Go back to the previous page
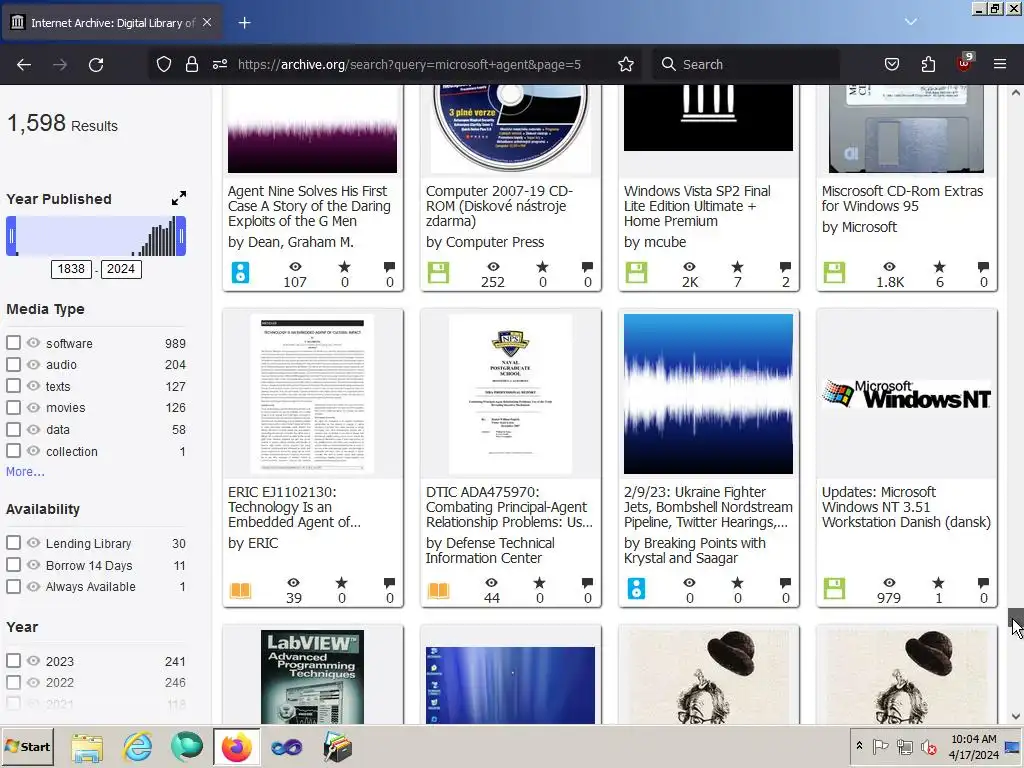This screenshot has height=768, width=1024. click(x=24, y=65)
